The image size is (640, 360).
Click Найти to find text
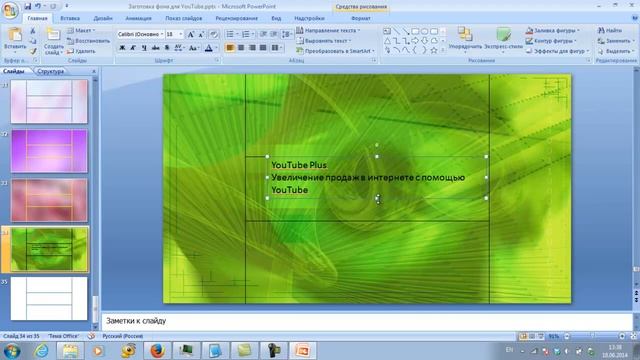[610, 31]
